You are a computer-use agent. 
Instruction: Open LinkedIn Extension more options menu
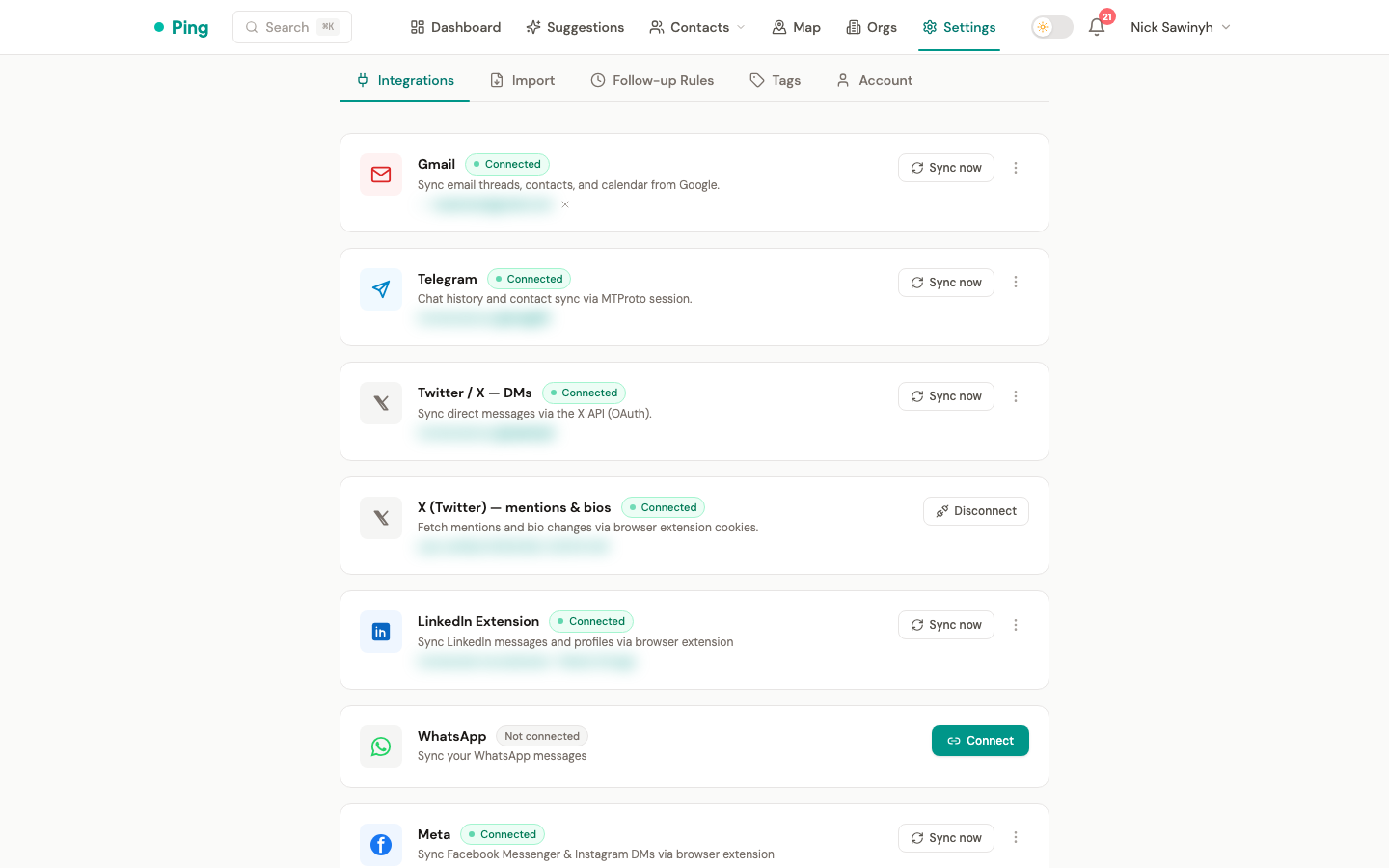(1016, 625)
